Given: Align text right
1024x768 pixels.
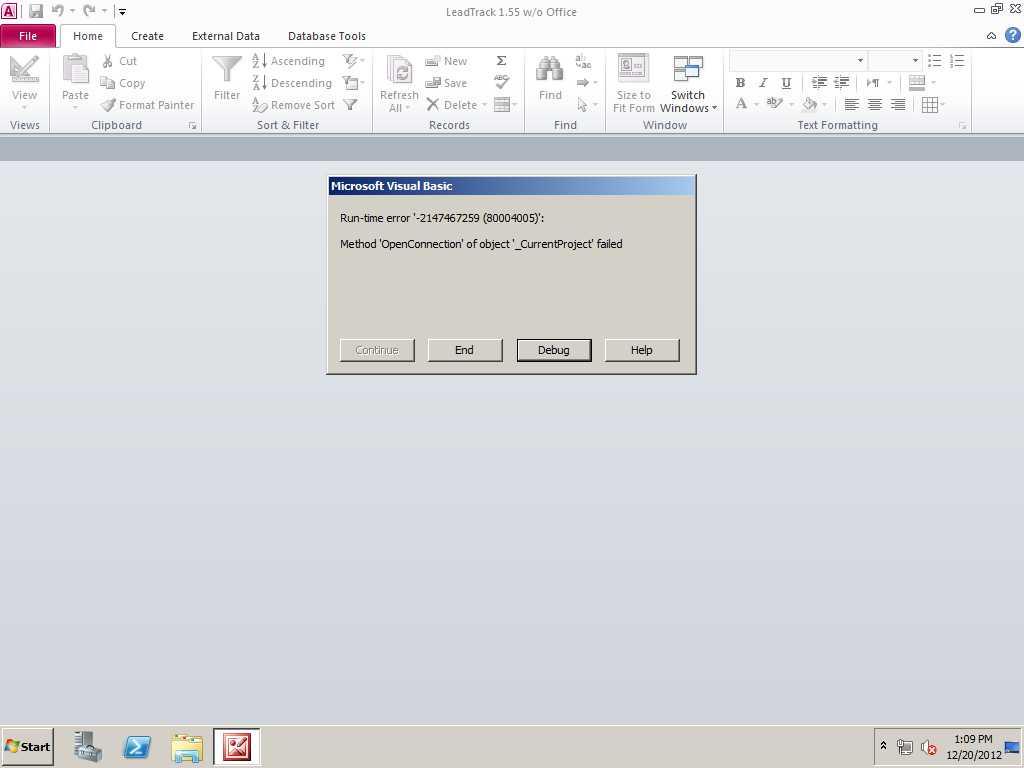Looking at the screenshot, I should click(x=898, y=104).
